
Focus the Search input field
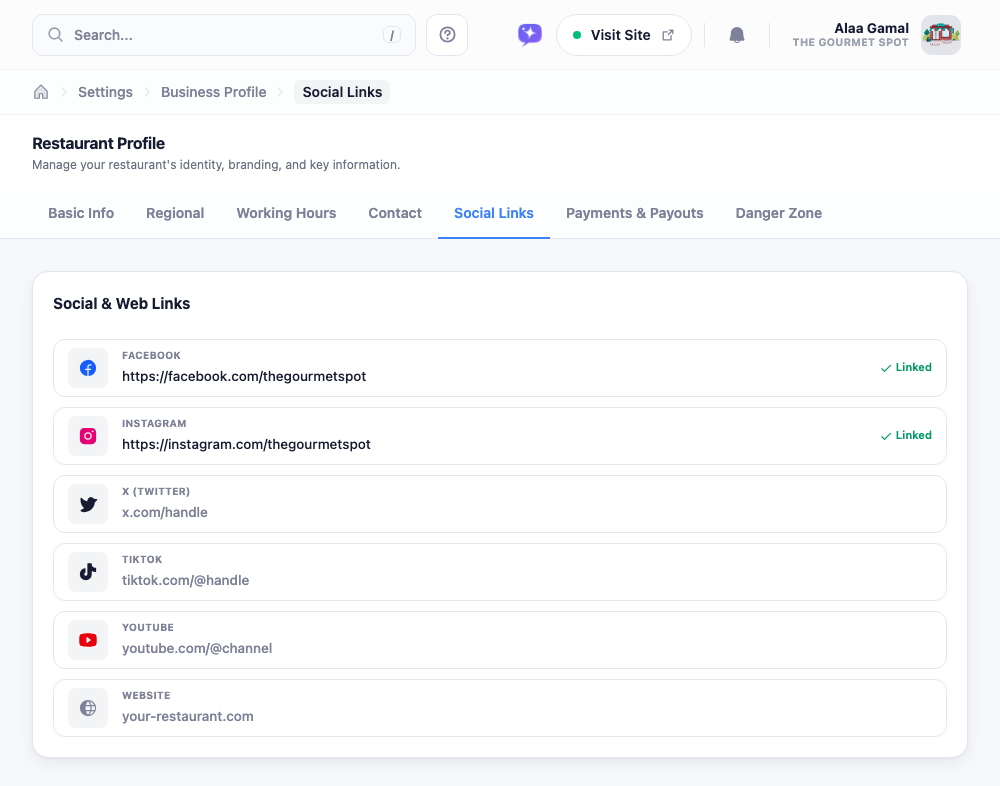pyautogui.click(x=224, y=34)
